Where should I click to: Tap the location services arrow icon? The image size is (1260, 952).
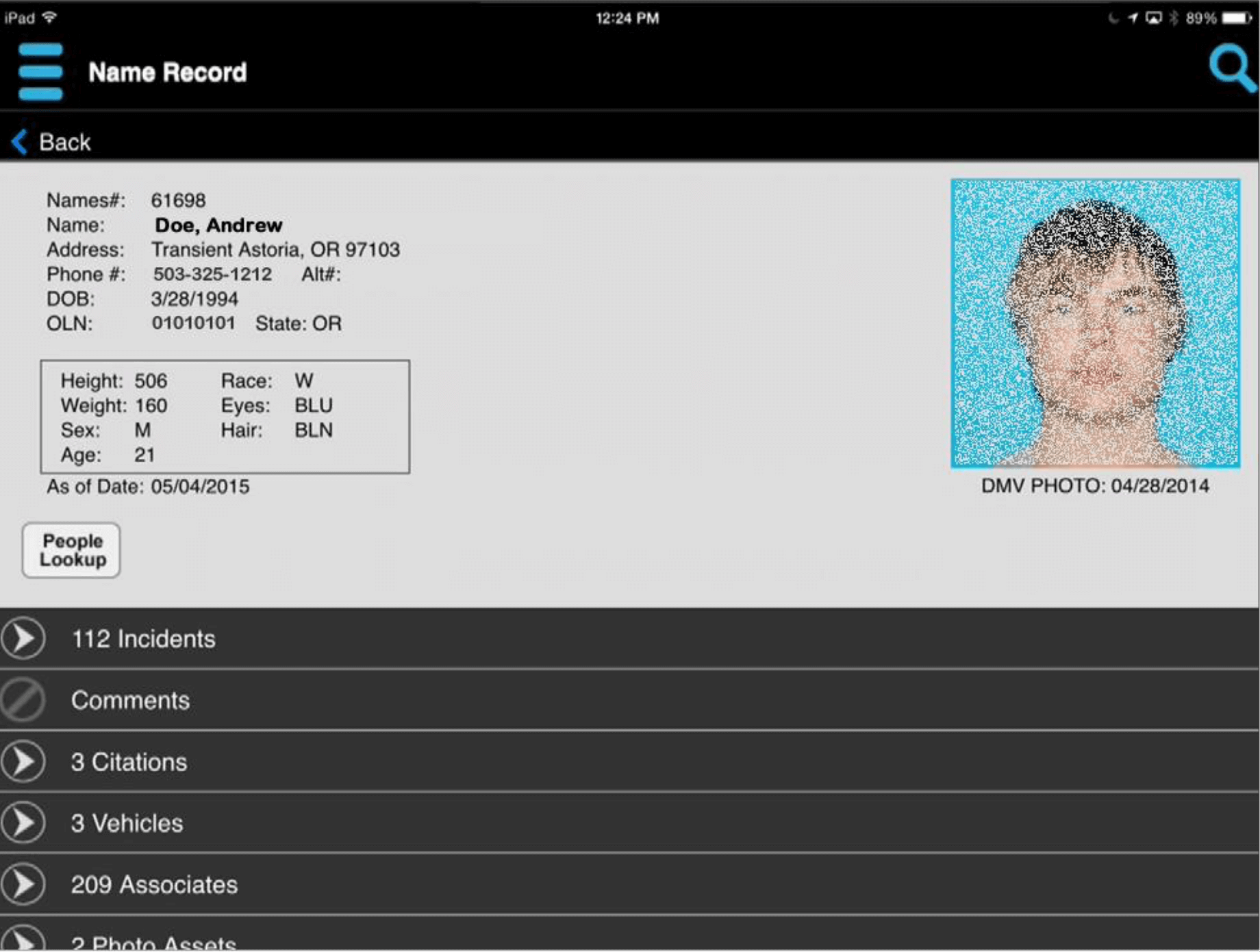[1133, 18]
